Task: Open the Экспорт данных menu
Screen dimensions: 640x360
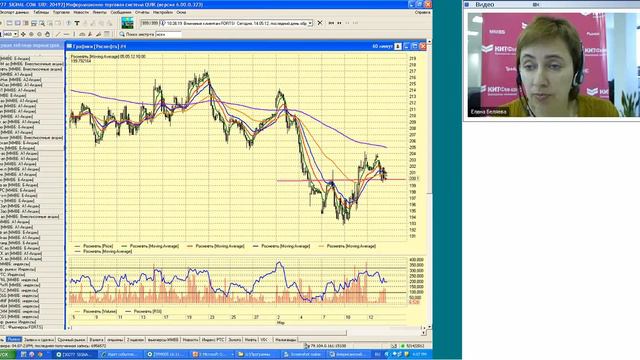Action: (13, 13)
